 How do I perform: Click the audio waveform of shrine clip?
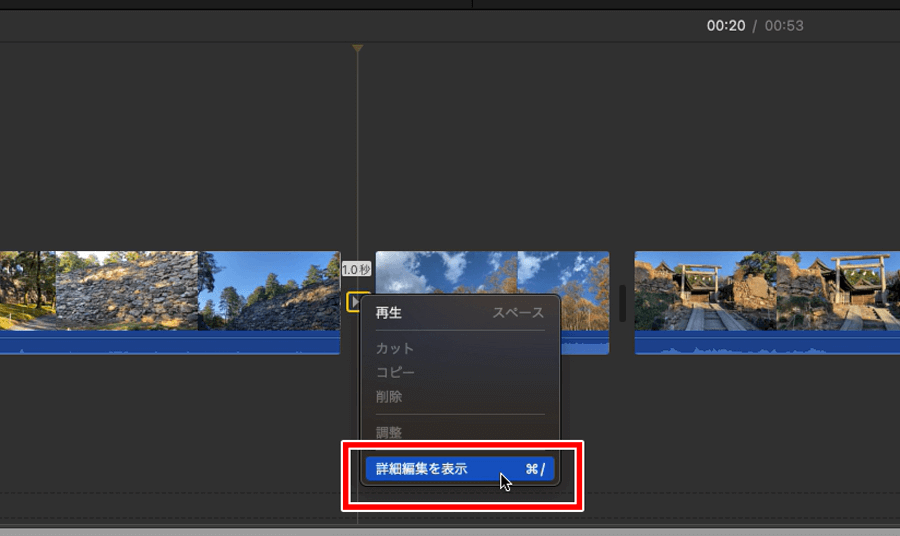(767, 343)
